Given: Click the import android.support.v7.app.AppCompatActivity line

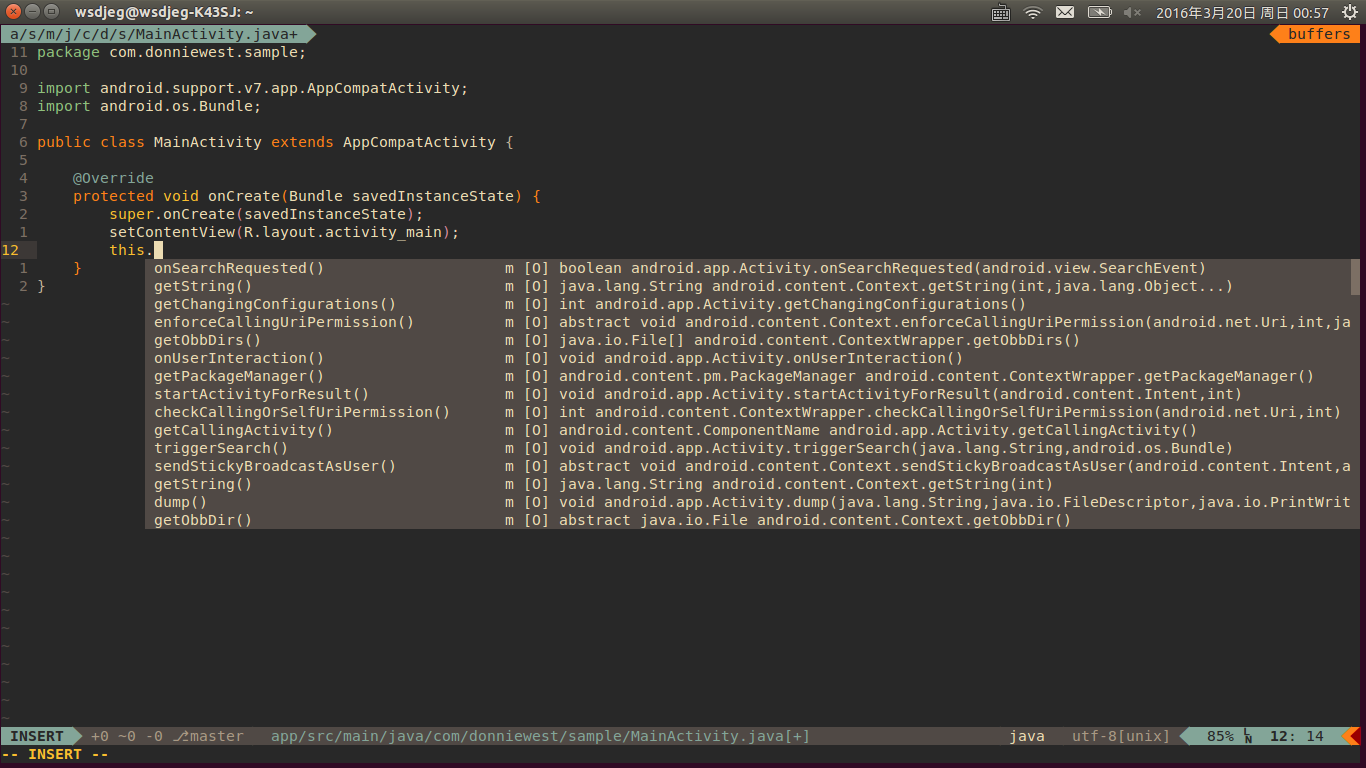Looking at the screenshot, I should [x=253, y=88].
